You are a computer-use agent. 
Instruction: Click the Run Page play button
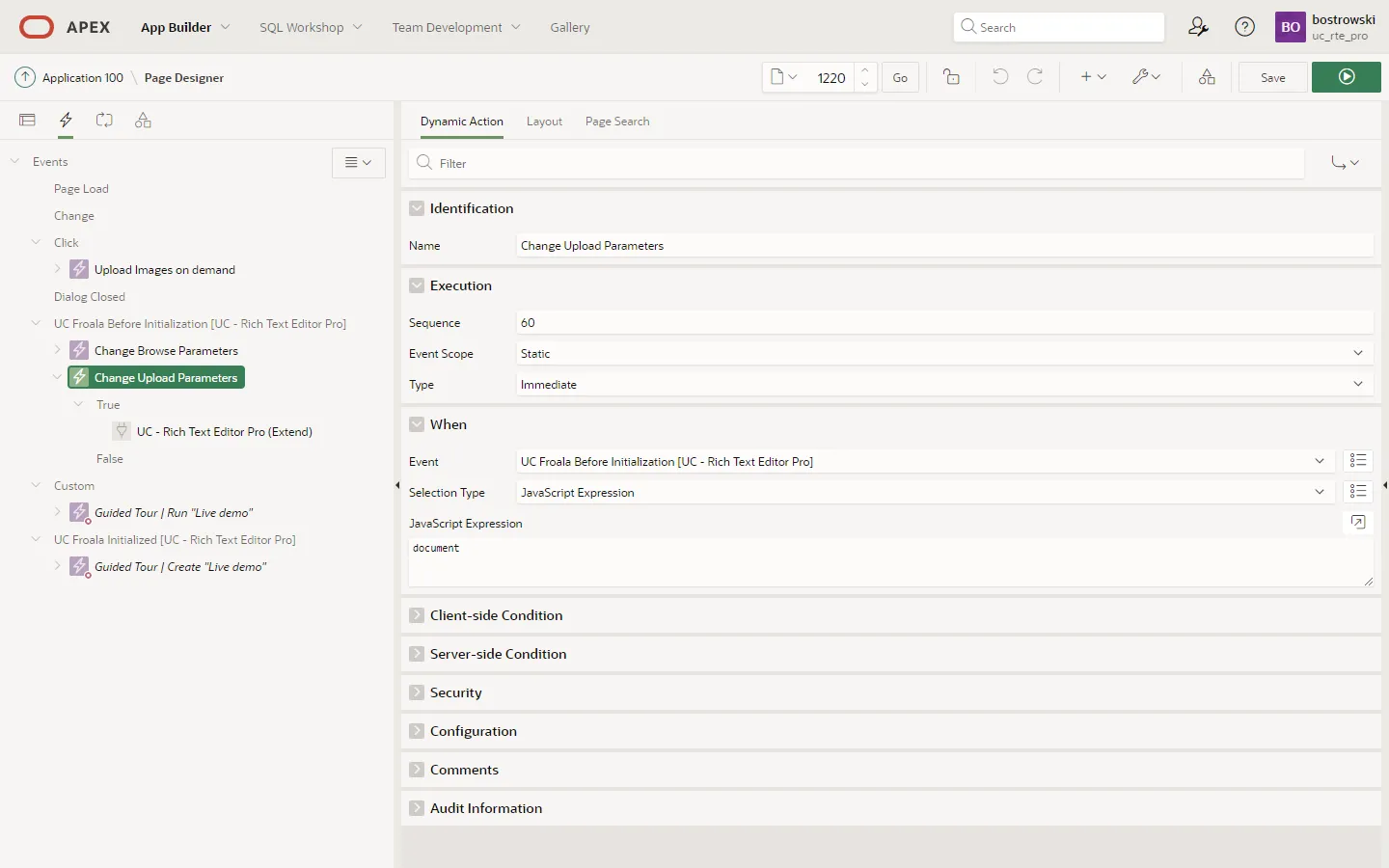coord(1347,77)
